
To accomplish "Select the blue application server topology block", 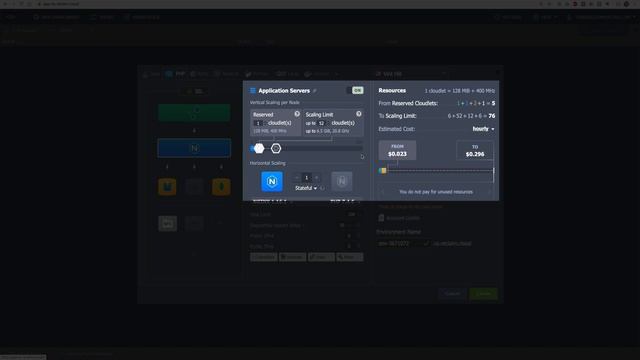I will click(194, 148).
